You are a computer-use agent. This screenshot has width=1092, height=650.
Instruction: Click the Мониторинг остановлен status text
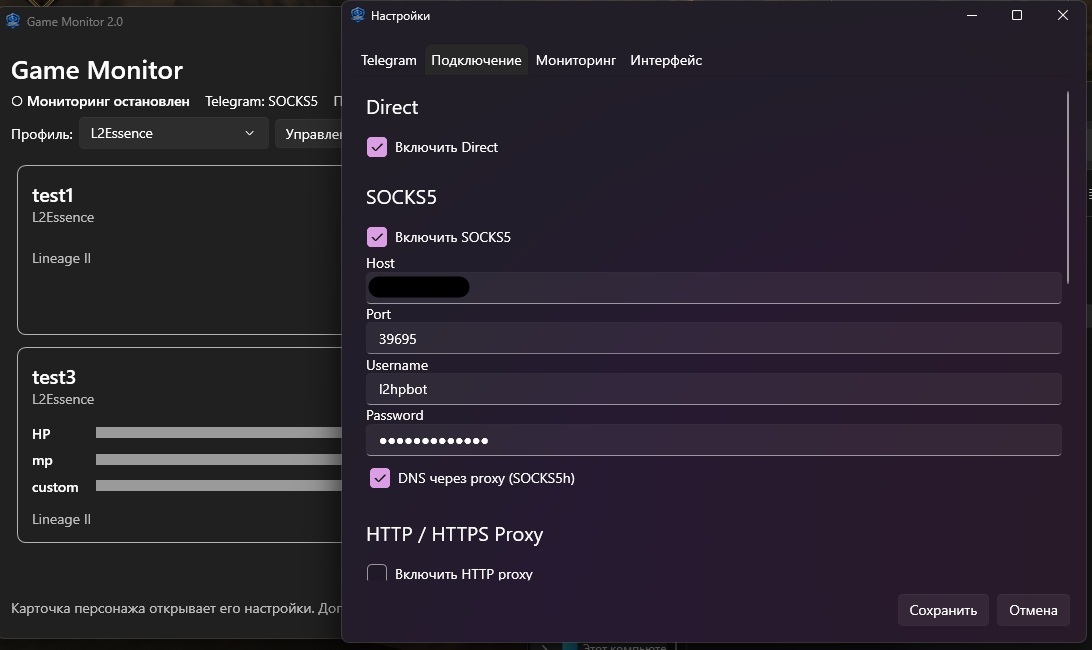tap(108, 101)
